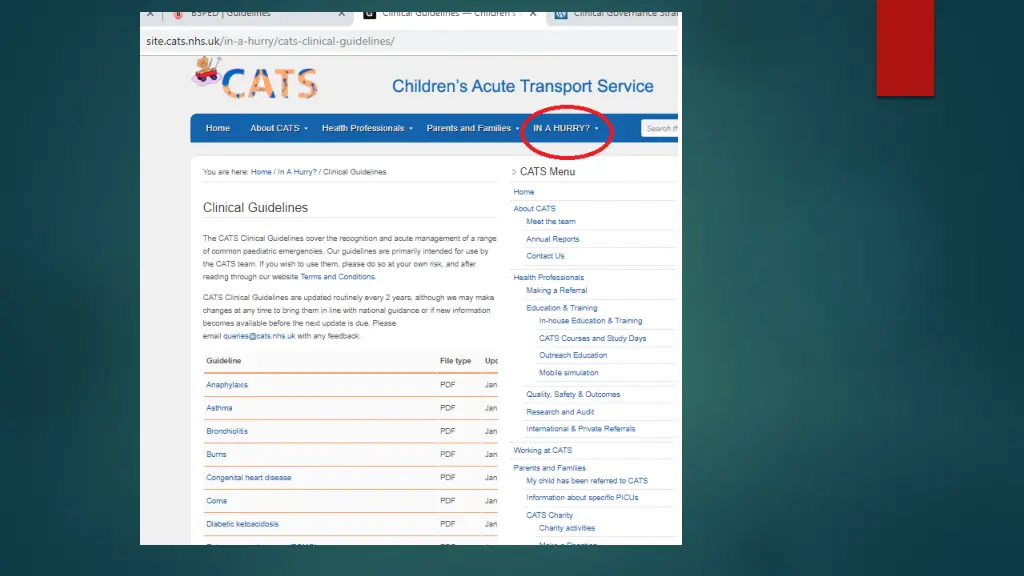Open the Burns guideline
This screenshot has height=576, width=1024.
point(216,454)
